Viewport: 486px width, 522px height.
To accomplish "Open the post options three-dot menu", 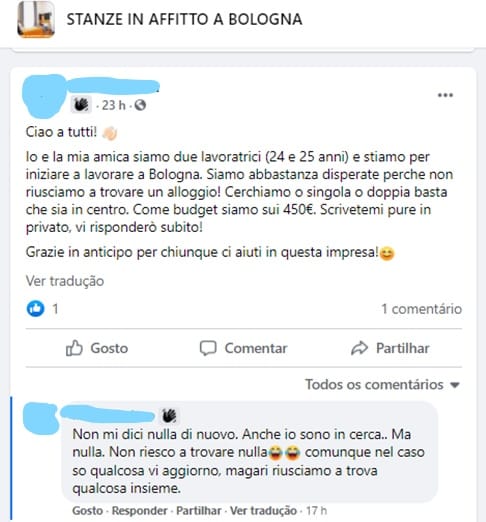I will click(x=445, y=95).
